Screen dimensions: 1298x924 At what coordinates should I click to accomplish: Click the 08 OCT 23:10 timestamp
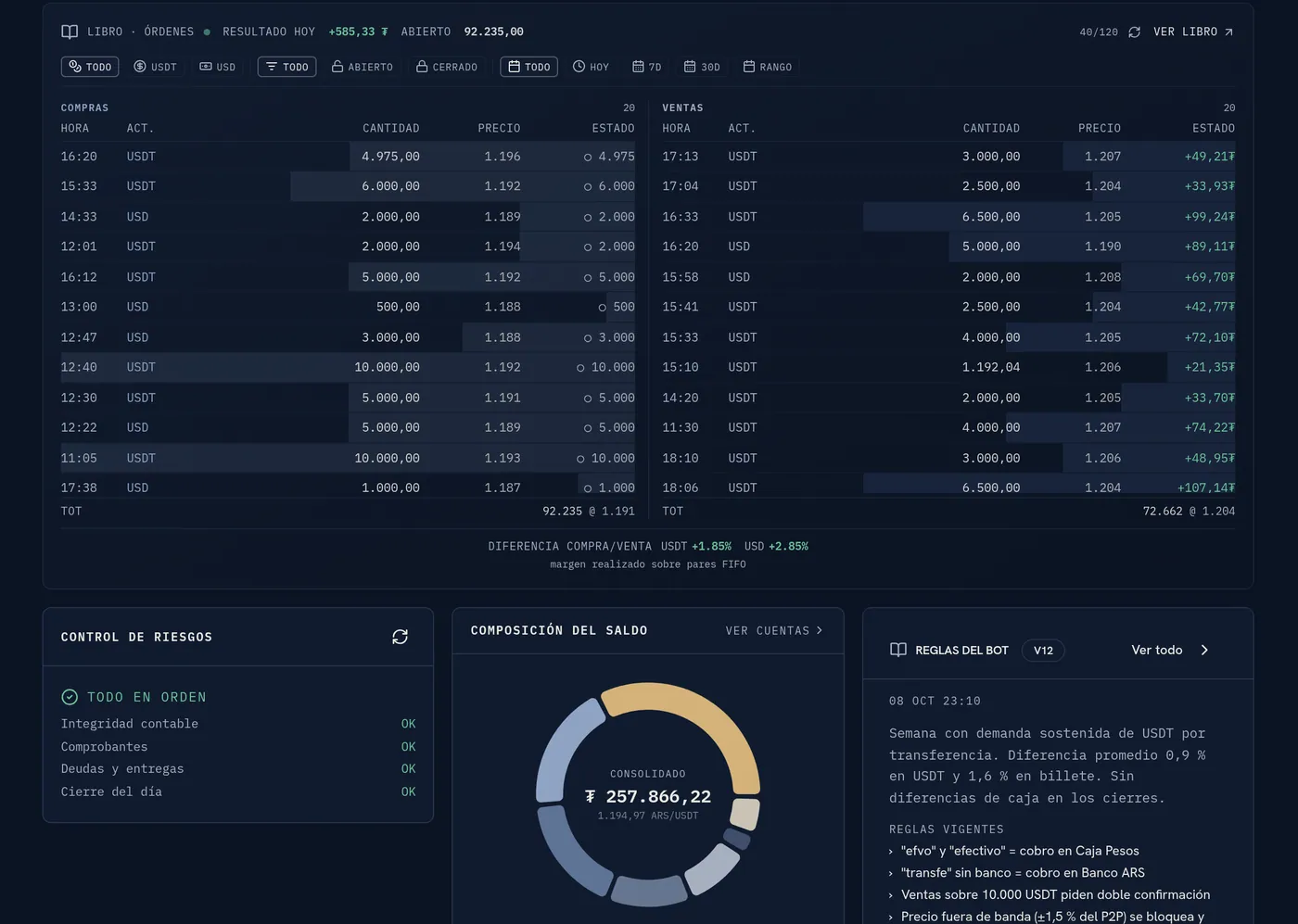[x=935, y=701]
